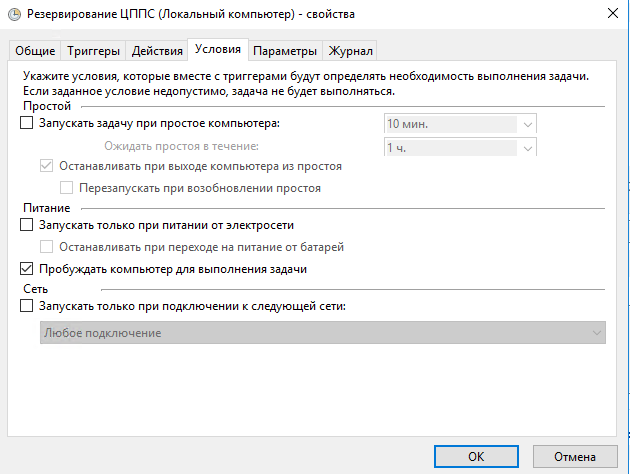Image resolution: width=630 pixels, height=474 pixels.
Task: Open the 1 ч. wait-for-idle dropdown
Action: (460, 147)
